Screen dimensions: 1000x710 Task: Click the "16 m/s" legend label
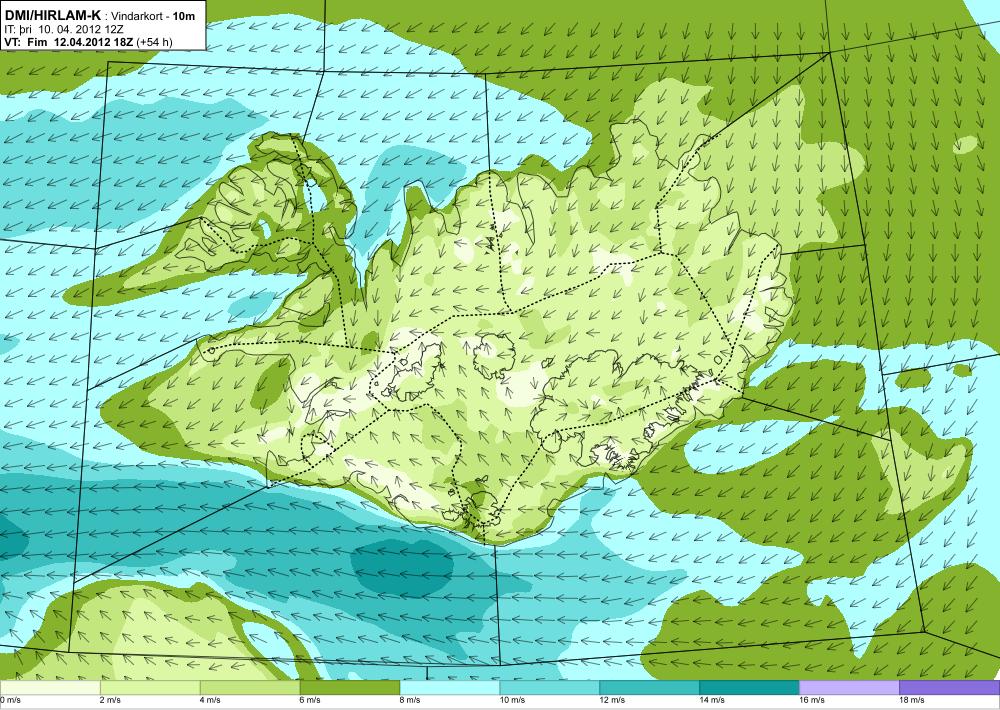pos(812,700)
